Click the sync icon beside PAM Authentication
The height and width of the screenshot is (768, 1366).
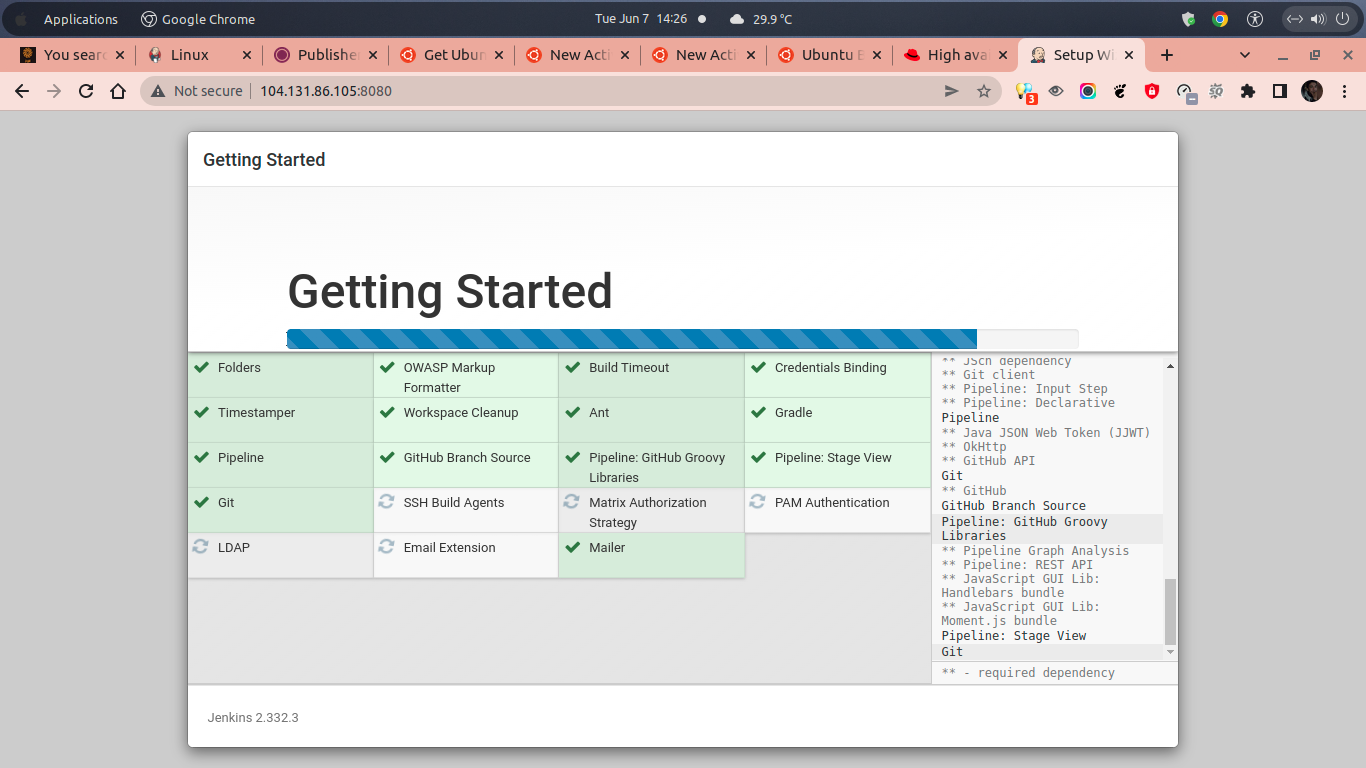[x=758, y=502]
